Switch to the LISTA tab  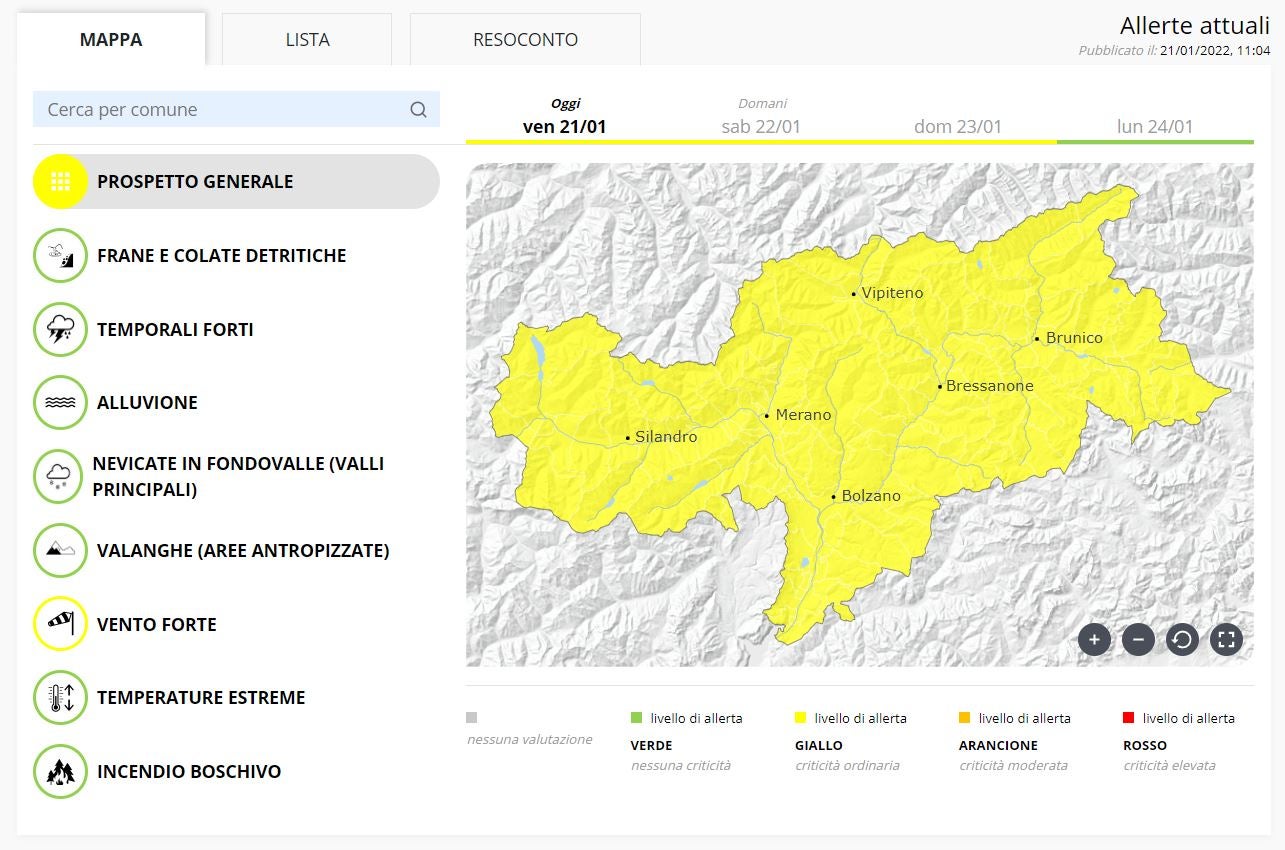[307, 40]
